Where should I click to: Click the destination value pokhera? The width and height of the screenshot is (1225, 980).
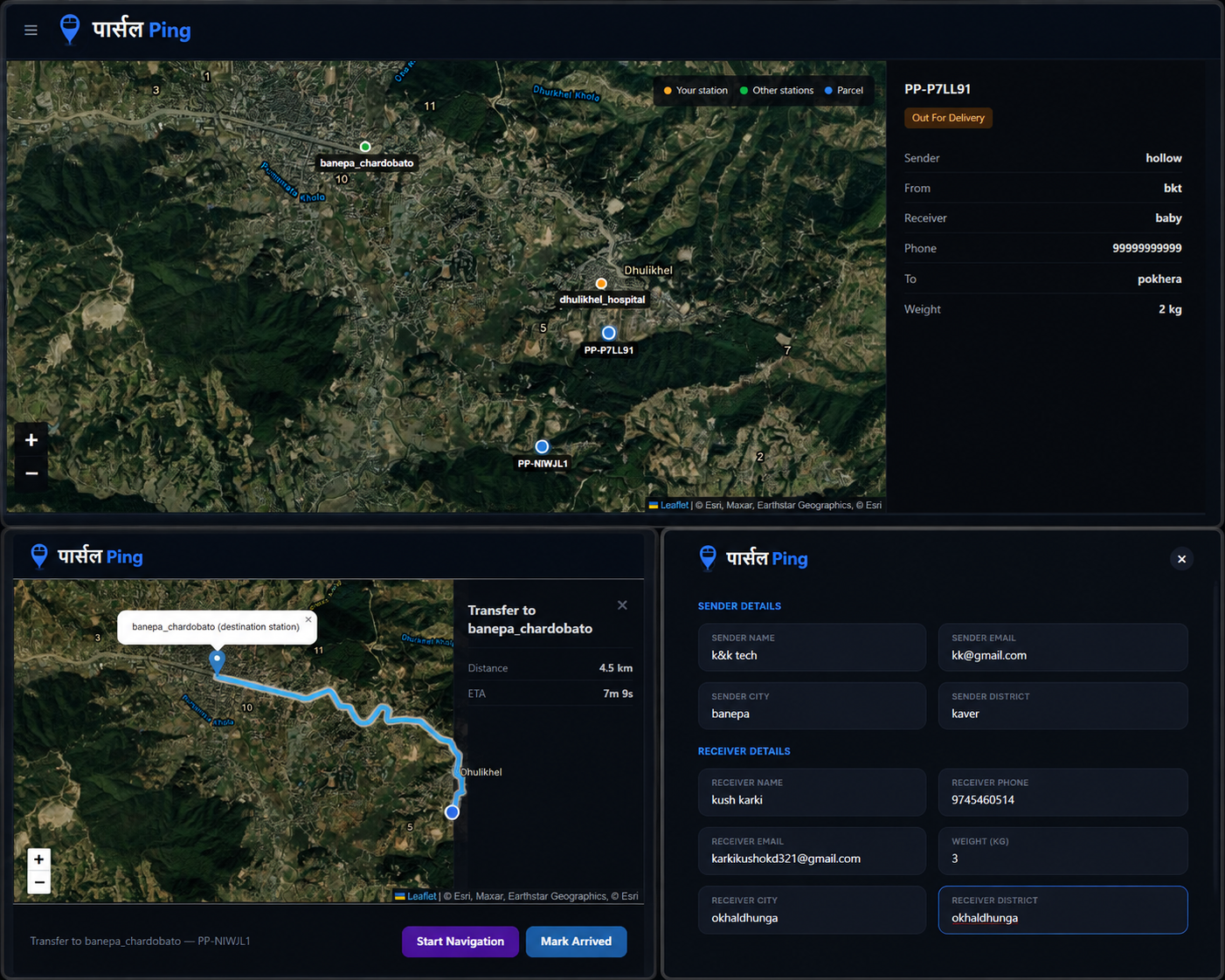click(1159, 280)
